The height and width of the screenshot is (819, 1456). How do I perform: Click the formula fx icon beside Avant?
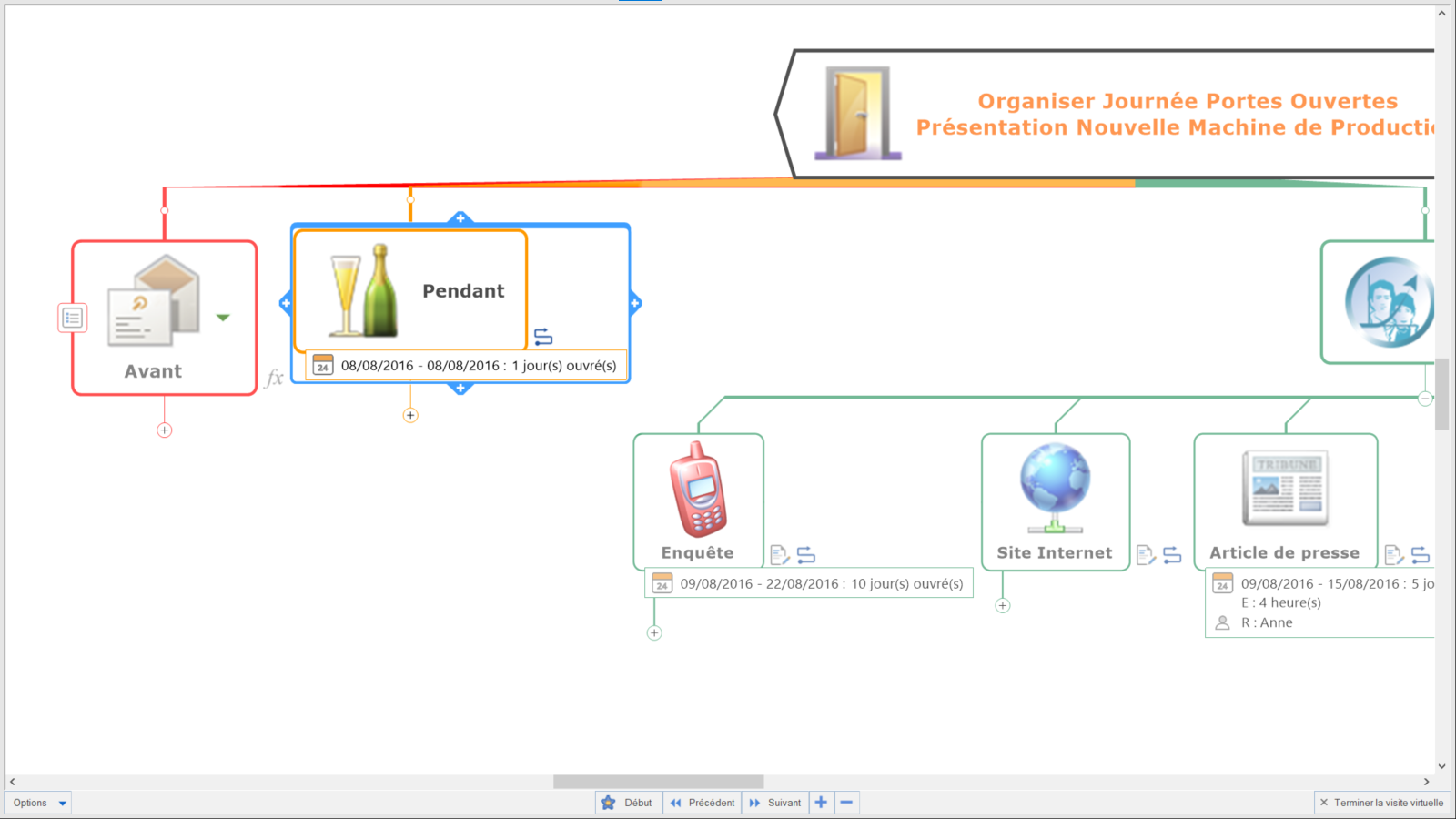274,378
